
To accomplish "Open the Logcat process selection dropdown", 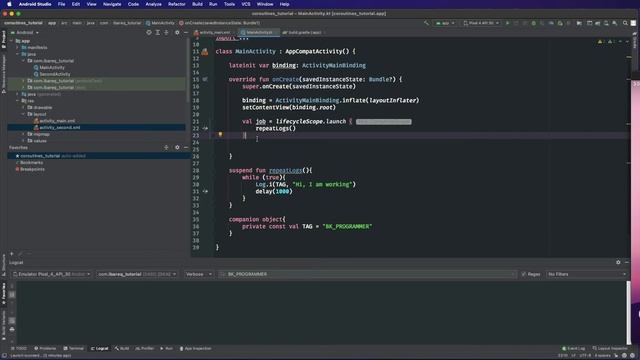I will (137, 274).
